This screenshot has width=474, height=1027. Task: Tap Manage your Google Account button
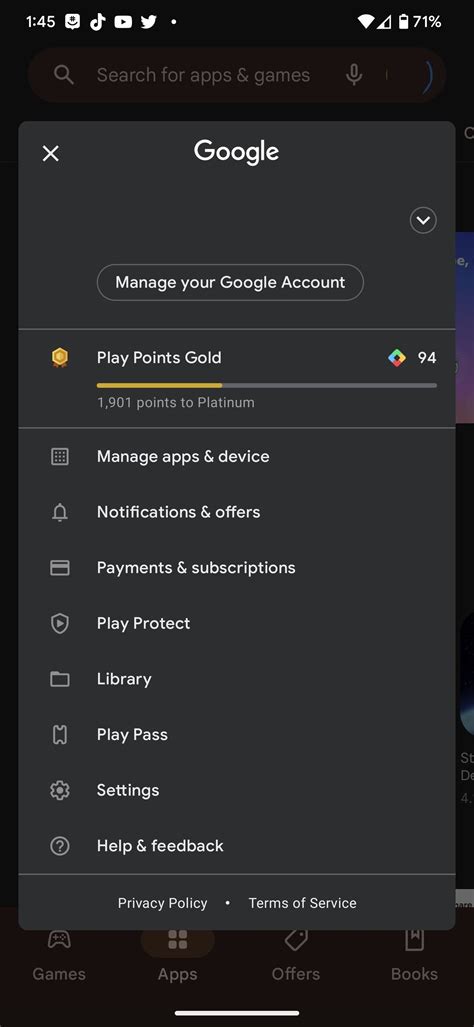[x=230, y=282]
